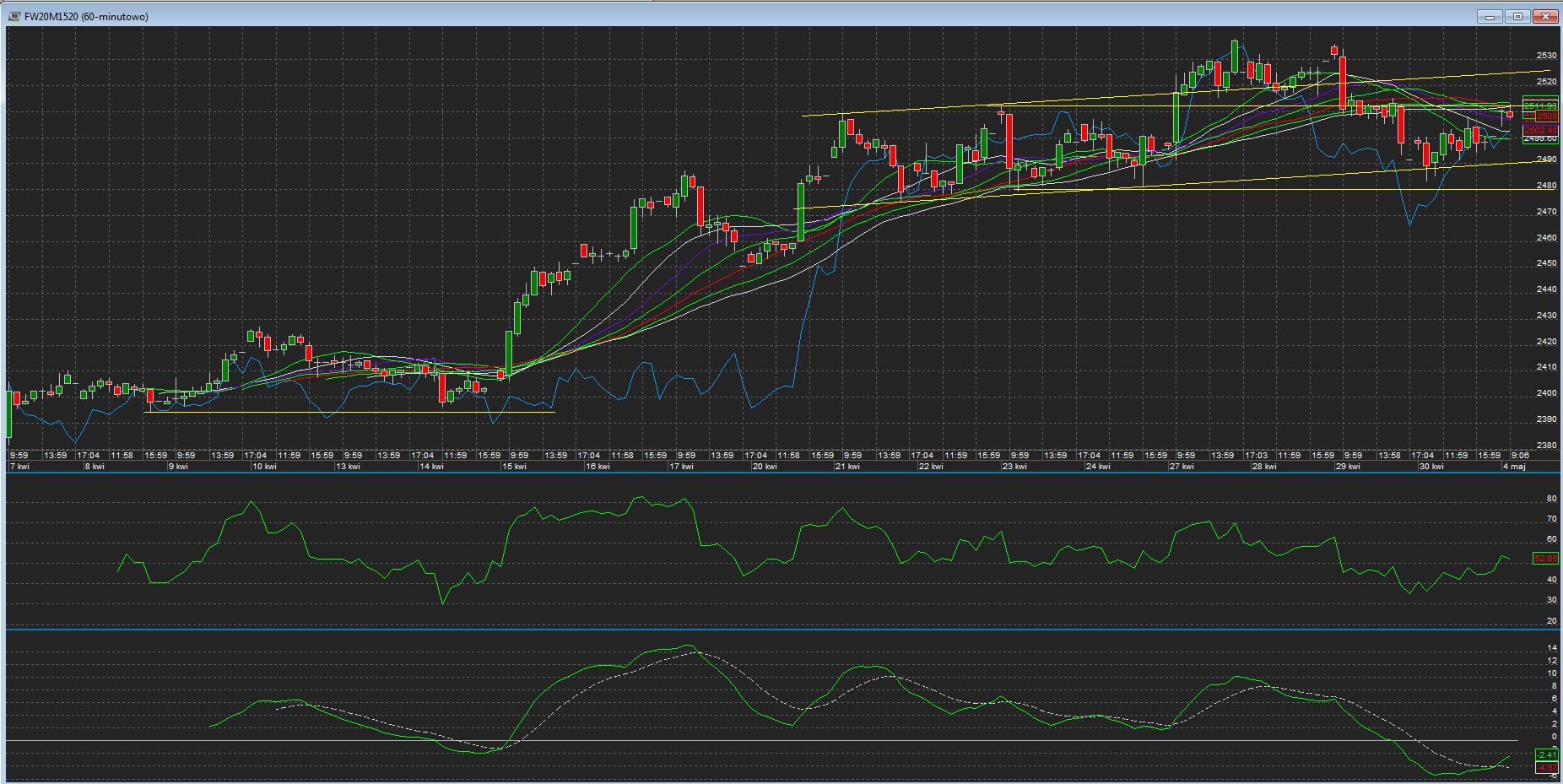Click the -4.37 signal value label

pyautogui.click(x=1545, y=768)
